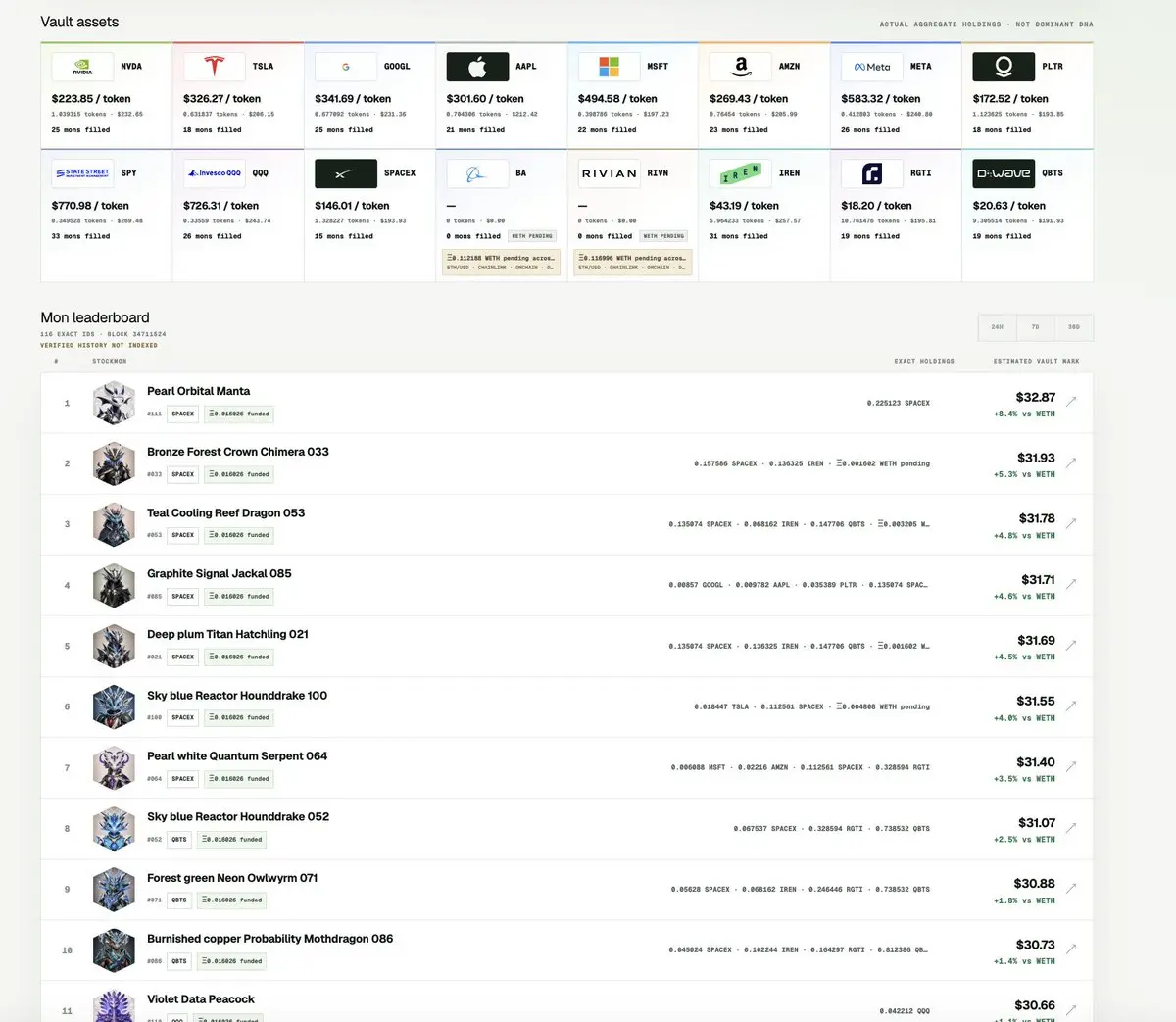Click the Microsoft logo on the MSFT card
This screenshot has height=1022, width=1176.
click(x=609, y=67)
